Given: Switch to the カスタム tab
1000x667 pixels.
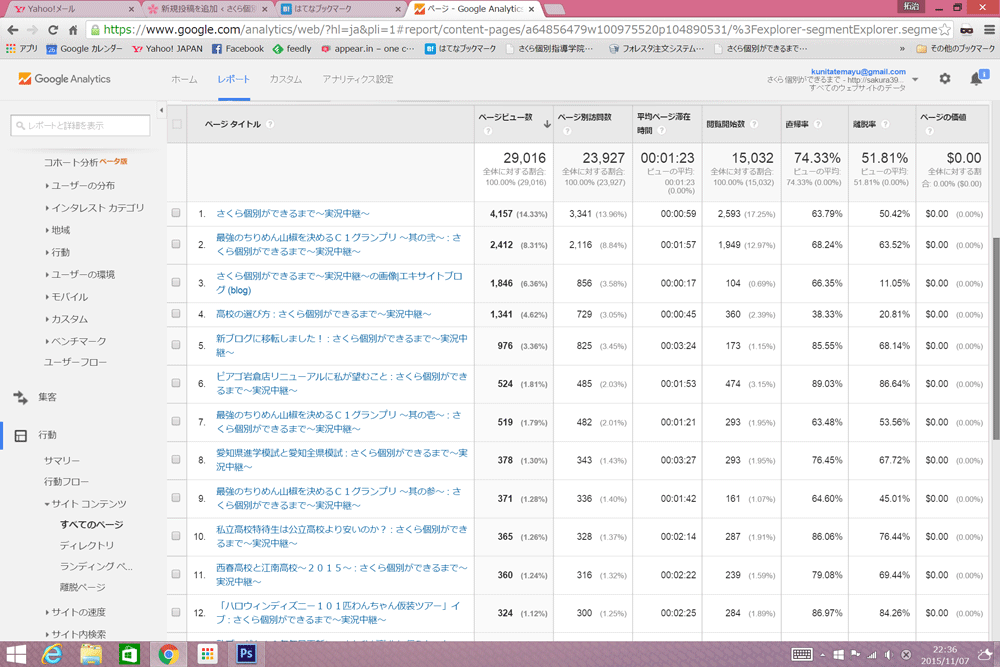Looking at the screenshot, I should 285,79.
